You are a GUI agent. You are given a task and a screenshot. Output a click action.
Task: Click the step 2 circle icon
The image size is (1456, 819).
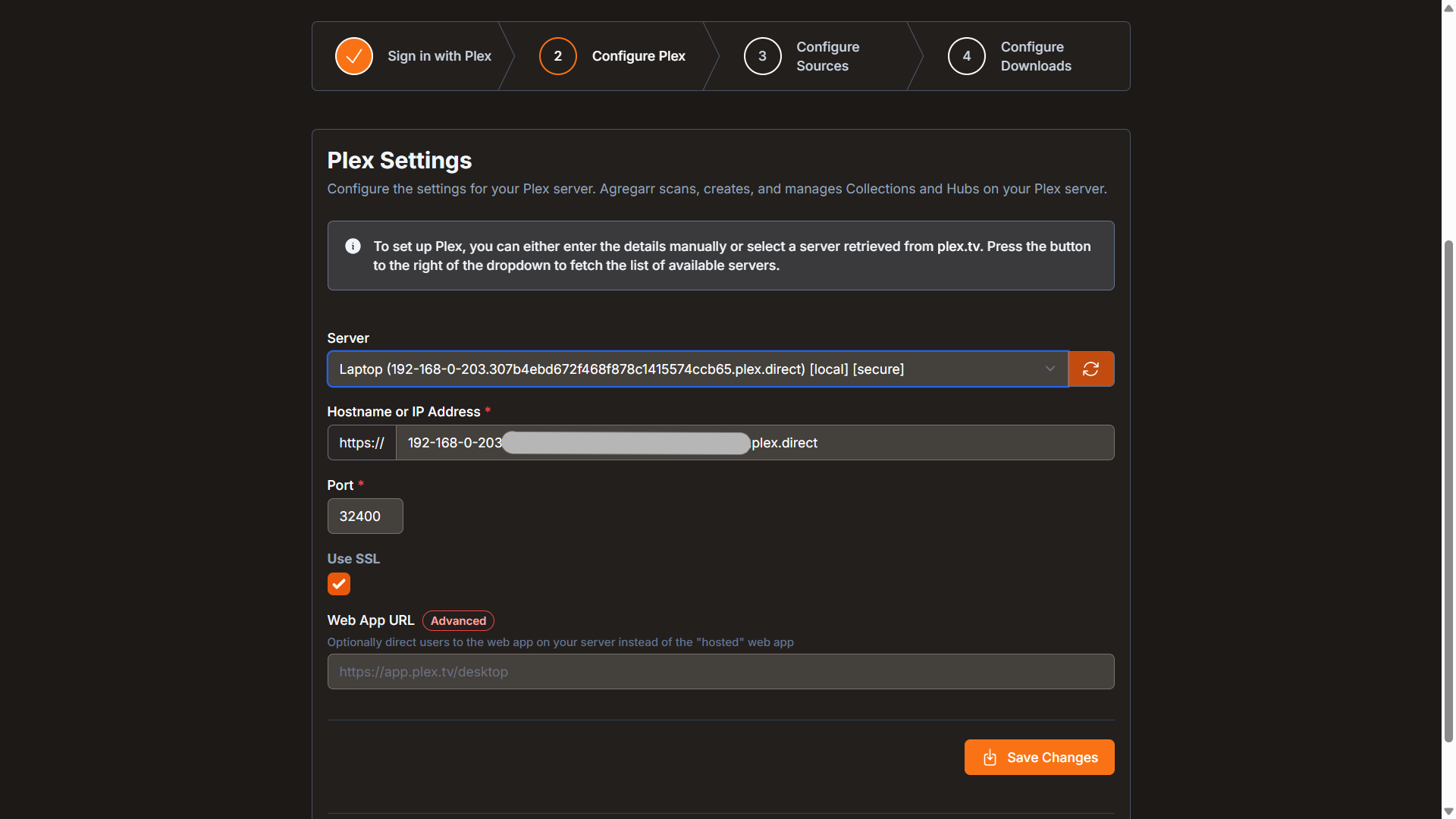coord(557,56)
